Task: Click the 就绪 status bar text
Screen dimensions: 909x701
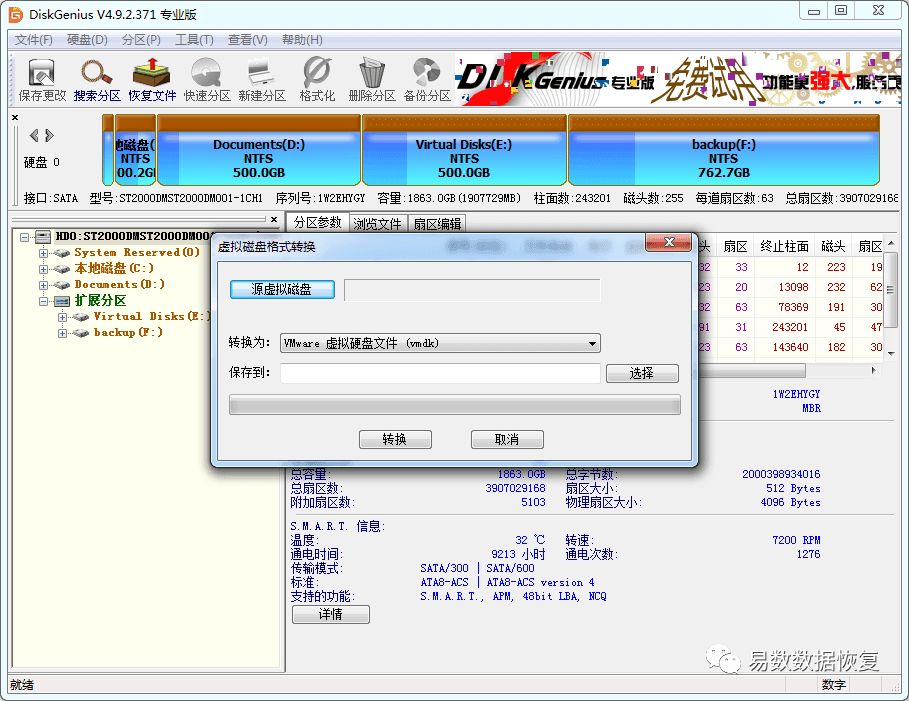Action: pyautogui.click(x=21, y=685)
